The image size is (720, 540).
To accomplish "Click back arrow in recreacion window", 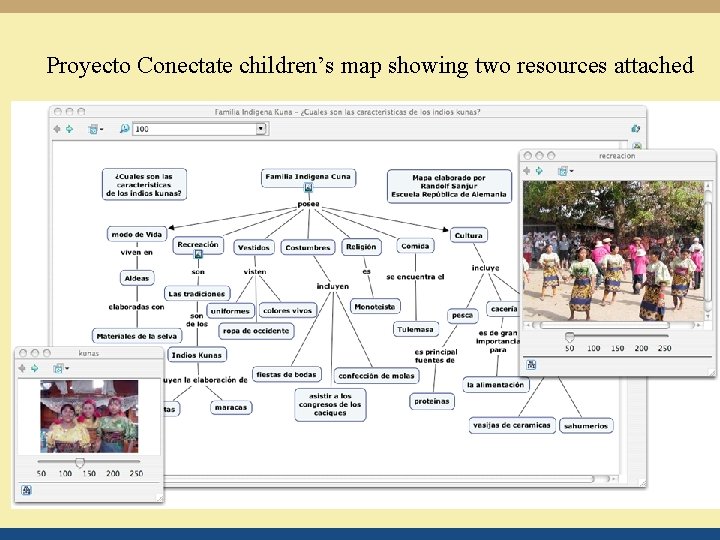I will coord(527,171).
